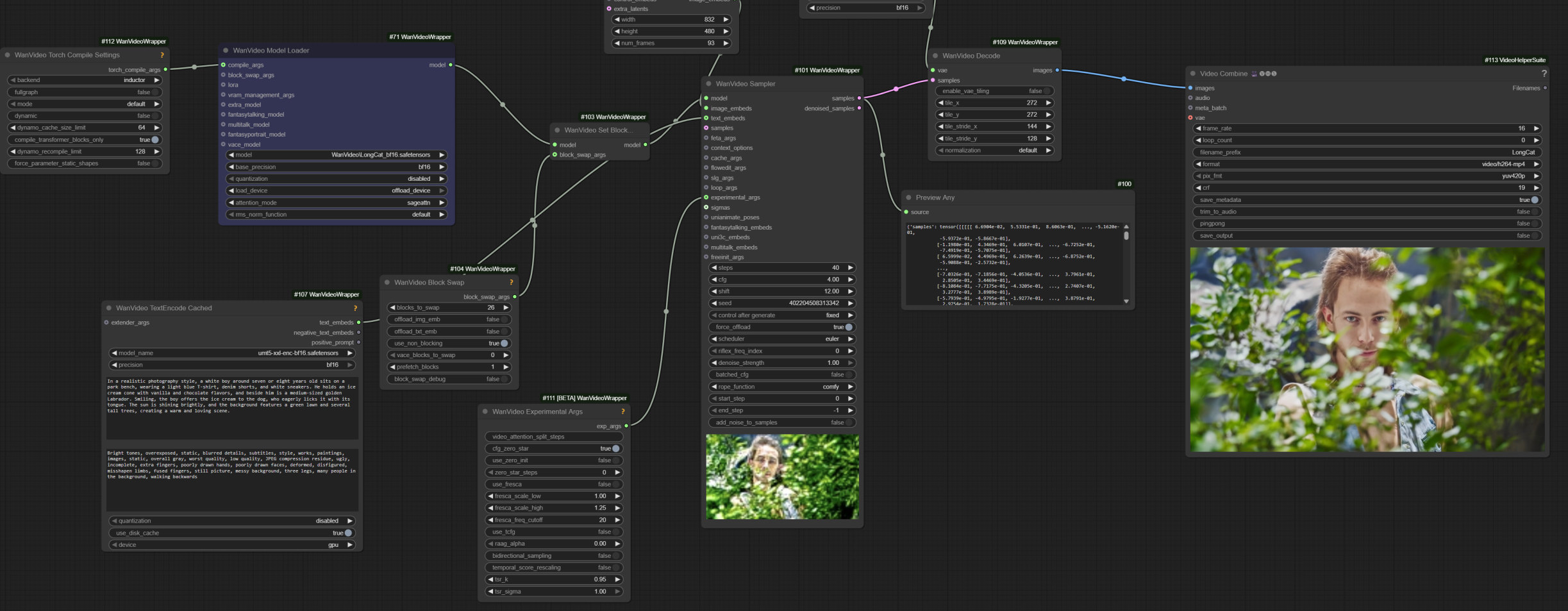This screenshot has height=611, width=1568.
Task: Increase the steps value in WanVideo Sampler
Action: [851, 268]
